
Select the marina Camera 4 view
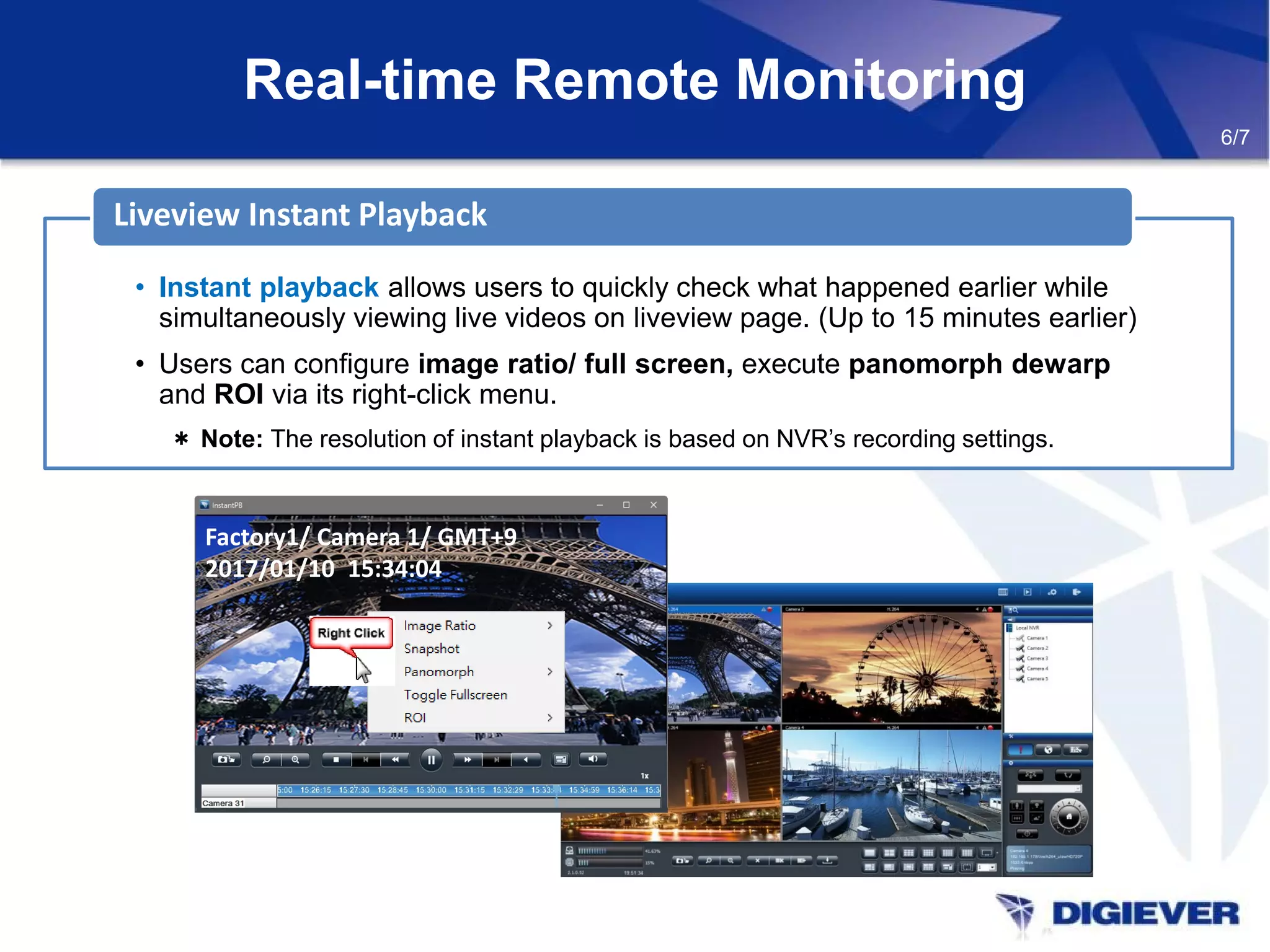[x=891, y=785]
